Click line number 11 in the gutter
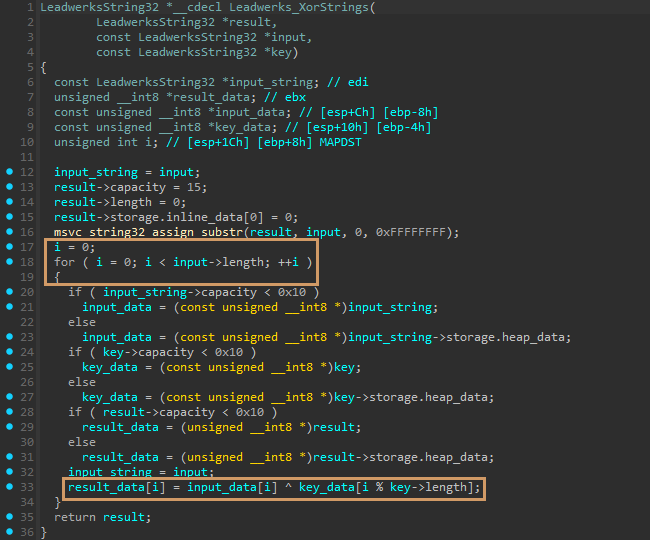Viewport: 650px width, 540px height. 27,157
